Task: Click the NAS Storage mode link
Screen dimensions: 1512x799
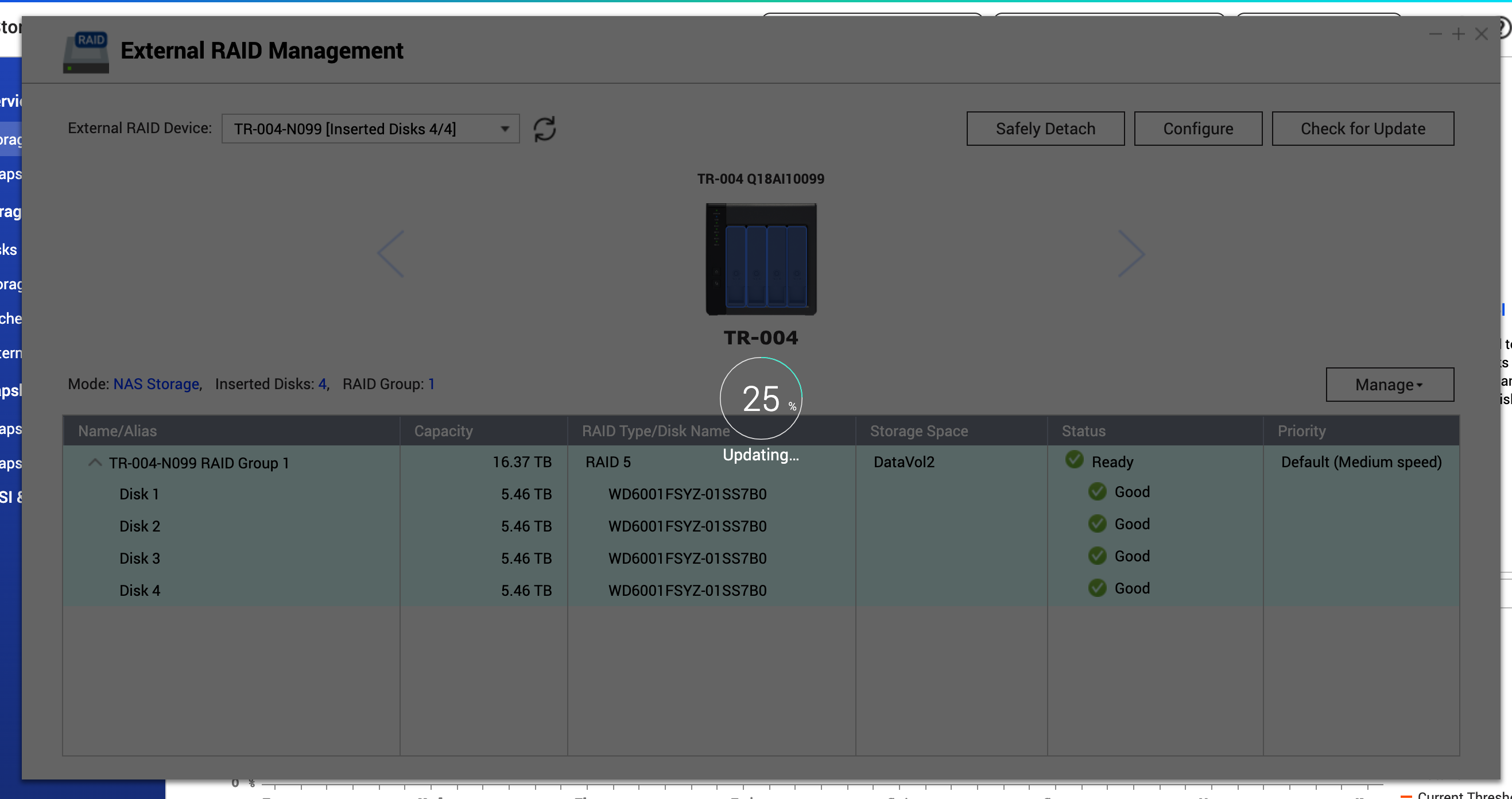Action: pos(156,384)
